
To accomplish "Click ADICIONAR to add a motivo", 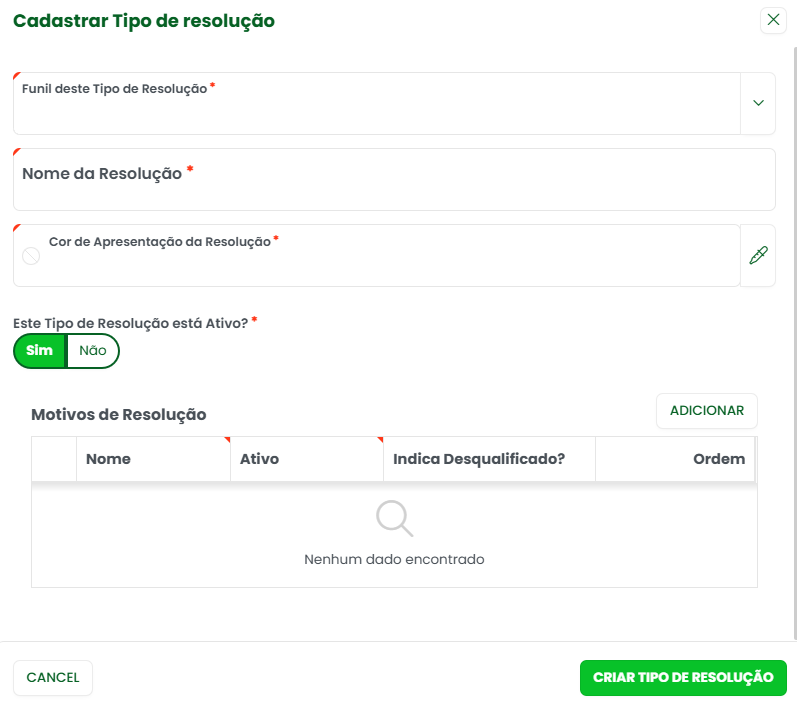I will [x=706, y=411].
